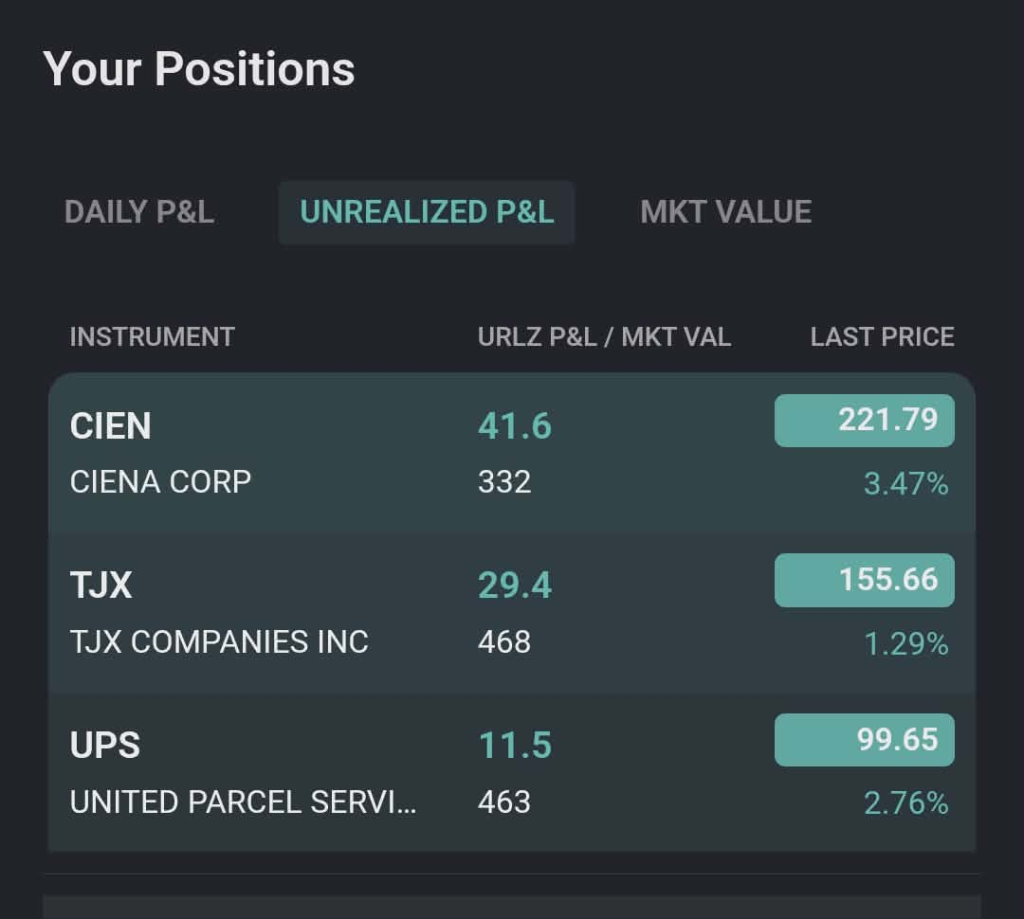Open the MKT VALUE tab

click(x=726, y=212)
